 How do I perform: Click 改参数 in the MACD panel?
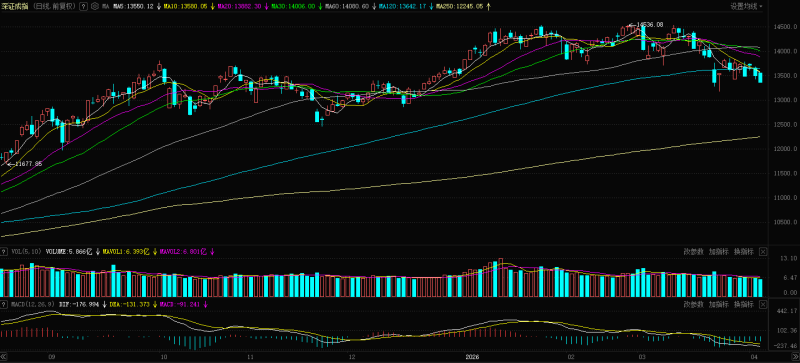(694, 304)
